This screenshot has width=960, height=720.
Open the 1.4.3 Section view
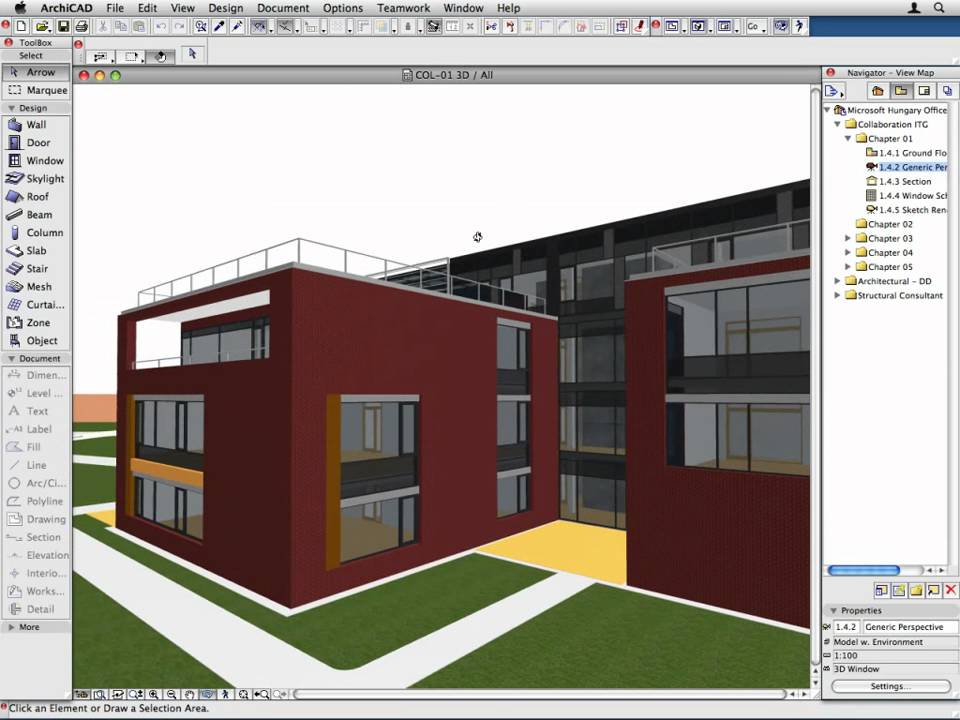pos(899,181)
